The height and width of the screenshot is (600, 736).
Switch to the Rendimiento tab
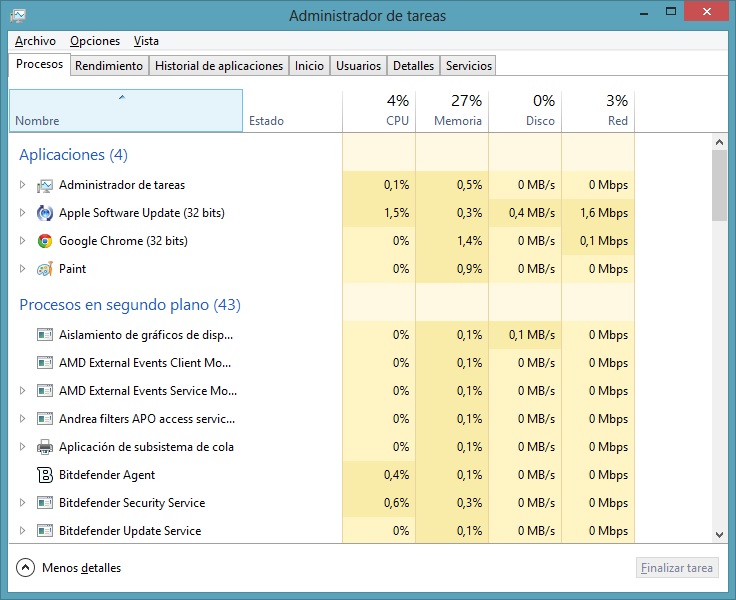(x=109, y=66)
